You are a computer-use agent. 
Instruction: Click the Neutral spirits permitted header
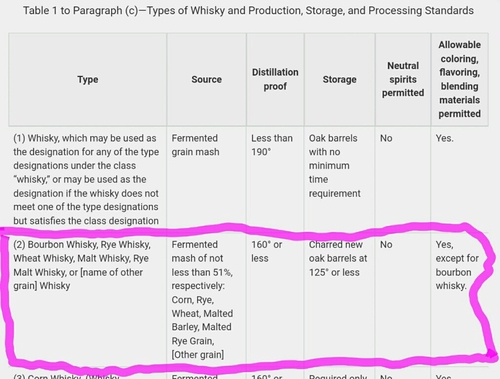tap(403, 79)
